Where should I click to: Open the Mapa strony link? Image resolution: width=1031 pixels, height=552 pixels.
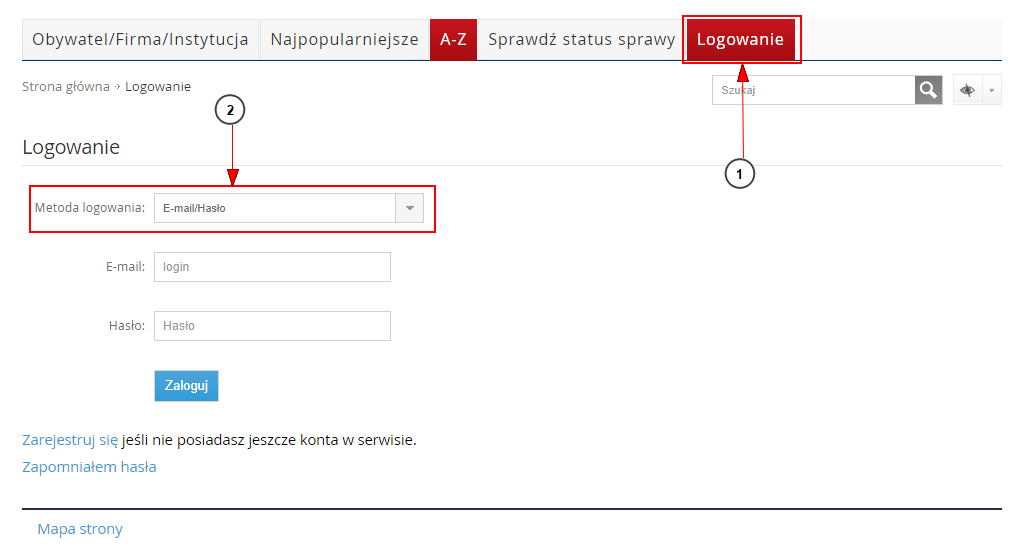80,529
